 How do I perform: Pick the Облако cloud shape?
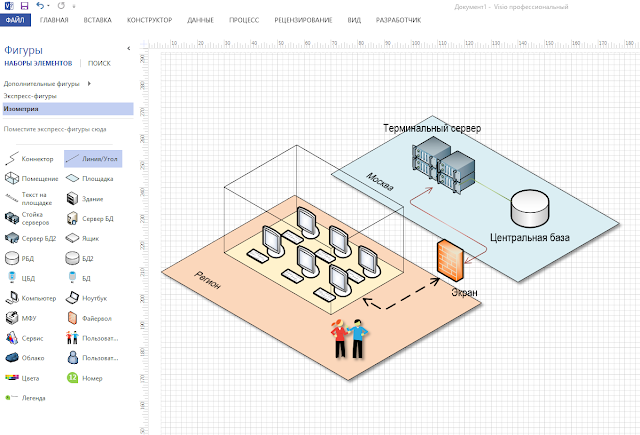click(x=25, y=358)
